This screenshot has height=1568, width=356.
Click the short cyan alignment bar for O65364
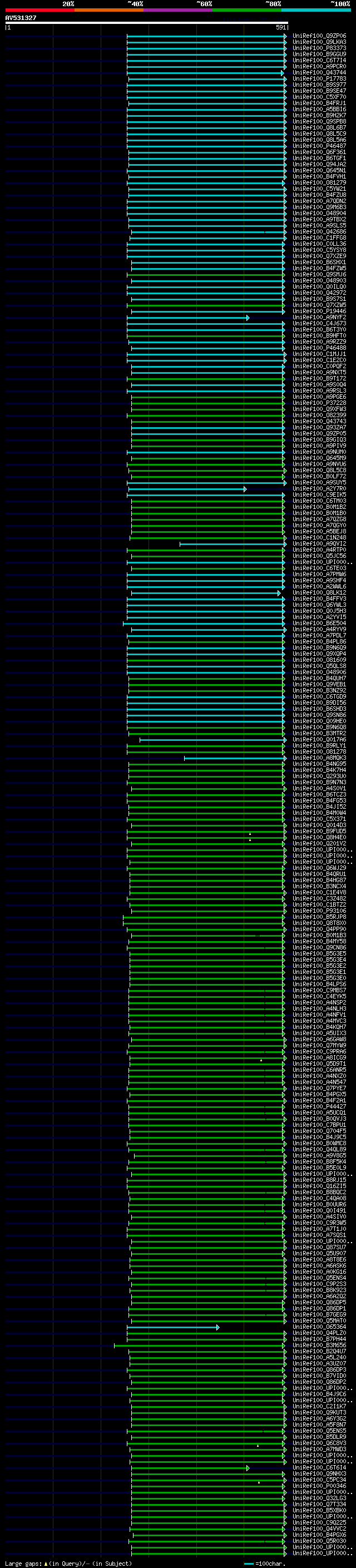[174, 1328]
